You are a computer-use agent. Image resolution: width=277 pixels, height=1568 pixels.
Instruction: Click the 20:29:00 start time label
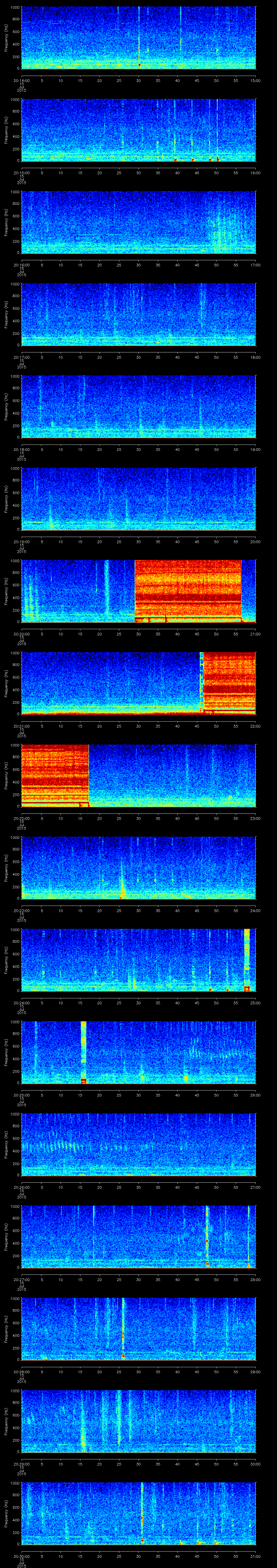(21, 1463)
